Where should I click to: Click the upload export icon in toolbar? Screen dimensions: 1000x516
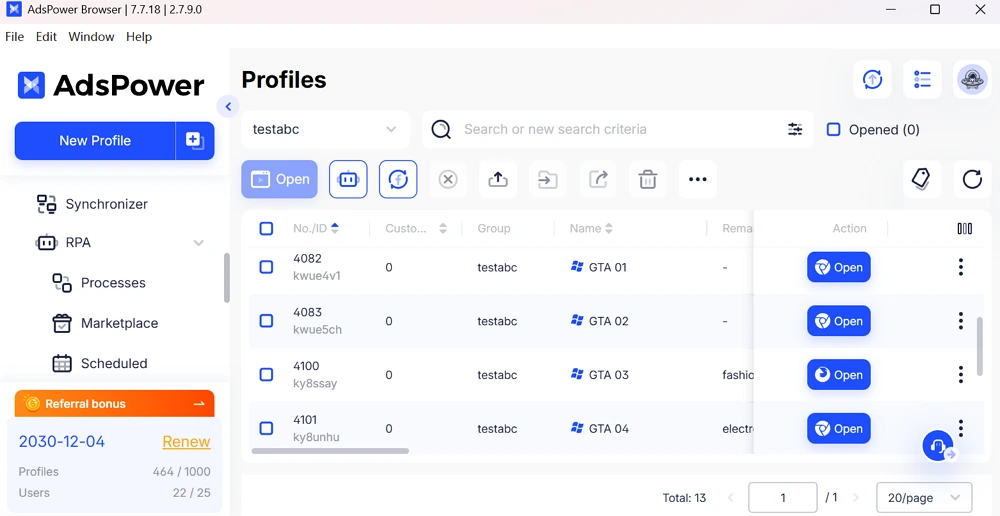pyautogui.click(x=498, y=180)
